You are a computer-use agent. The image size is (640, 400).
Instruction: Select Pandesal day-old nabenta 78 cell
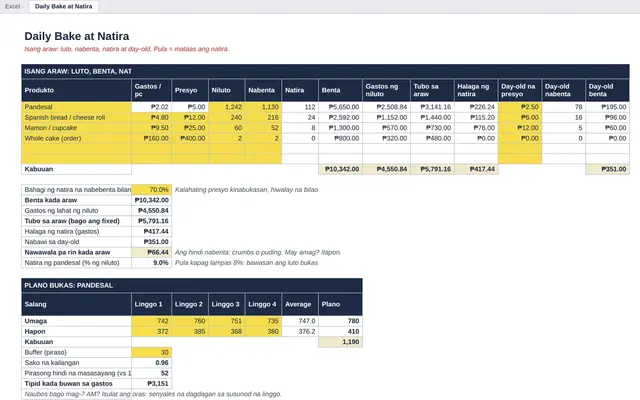(564, 107)
